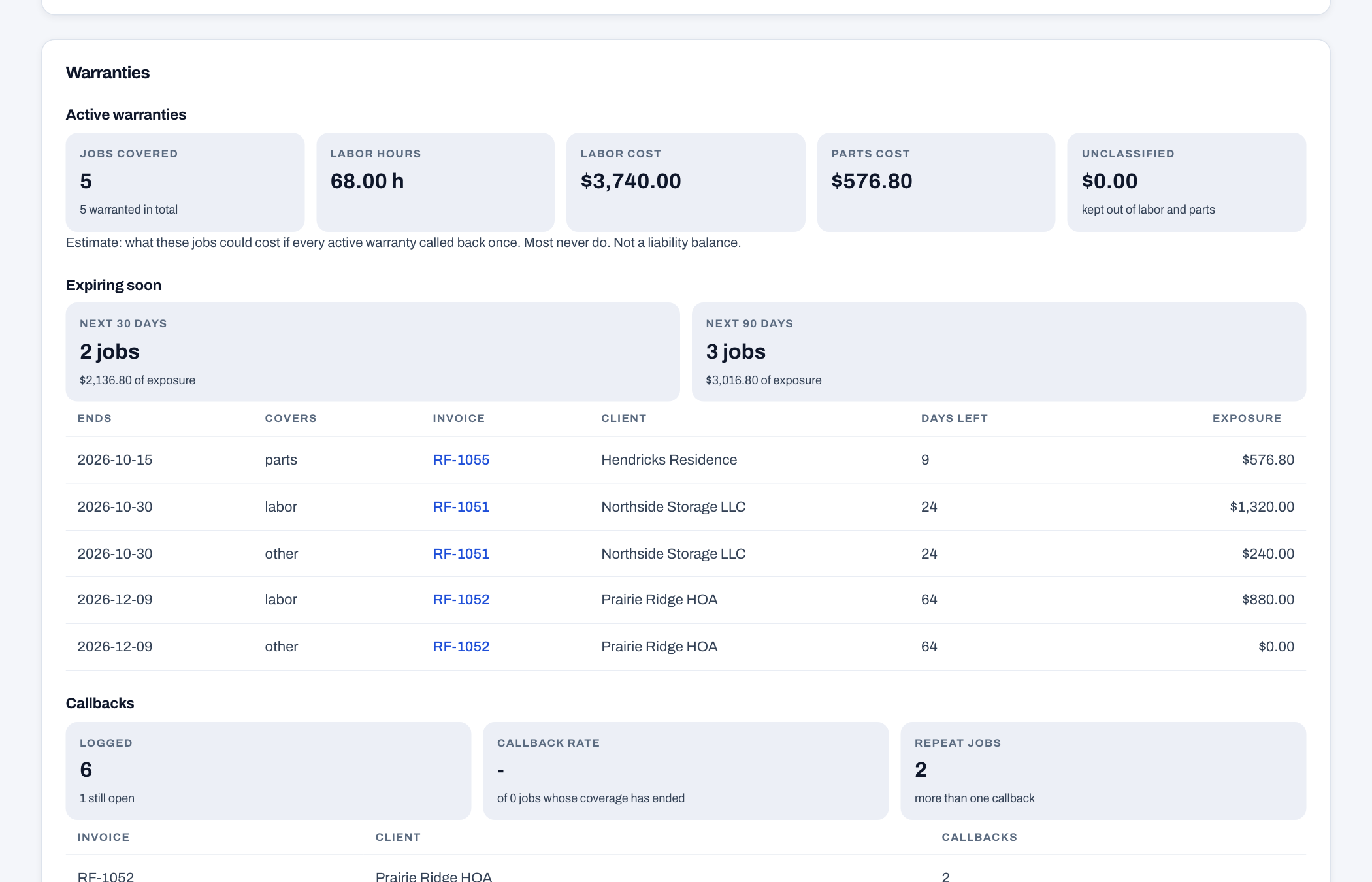Open RF-1051 link in the $240.00 other row
The width and height of the screenshot is (1372, 882).
(461, 554)
